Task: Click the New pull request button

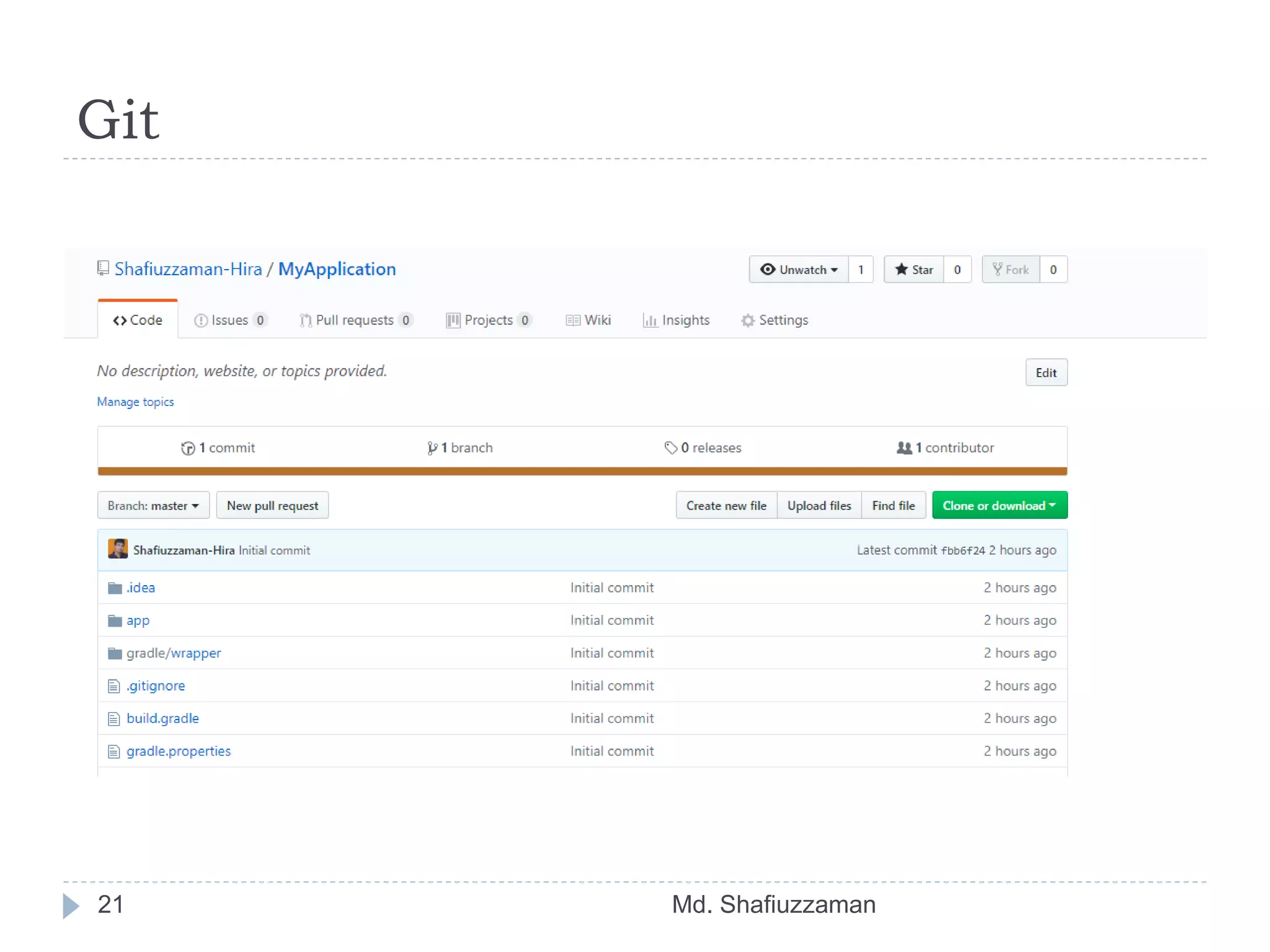Action: point(272,506)
